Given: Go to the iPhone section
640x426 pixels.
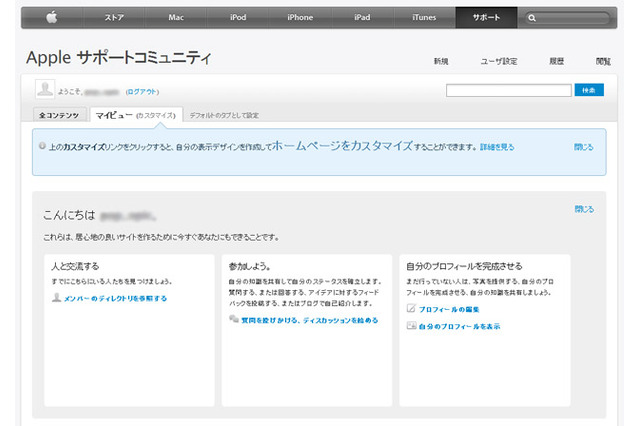Looking at the screenshot, I should coord(300,18).
